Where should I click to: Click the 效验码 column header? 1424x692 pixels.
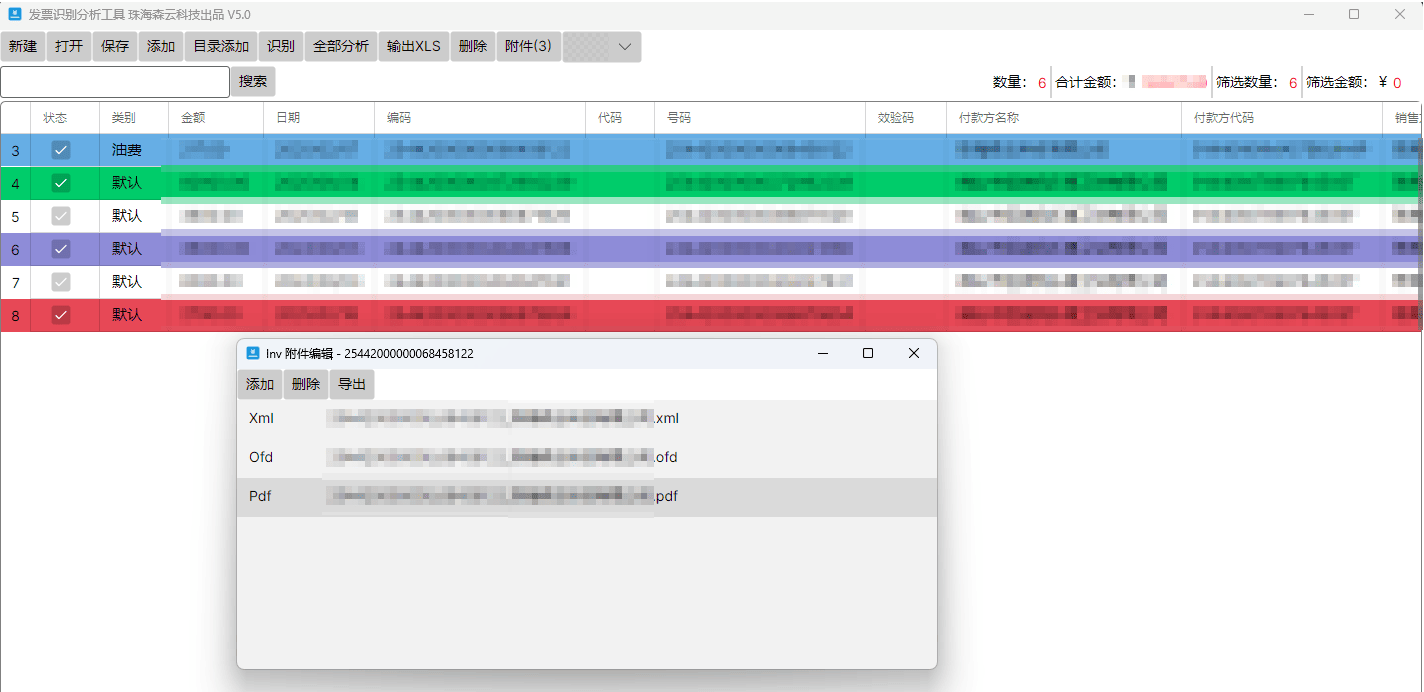pyautogui.click(x=906, y=118)
